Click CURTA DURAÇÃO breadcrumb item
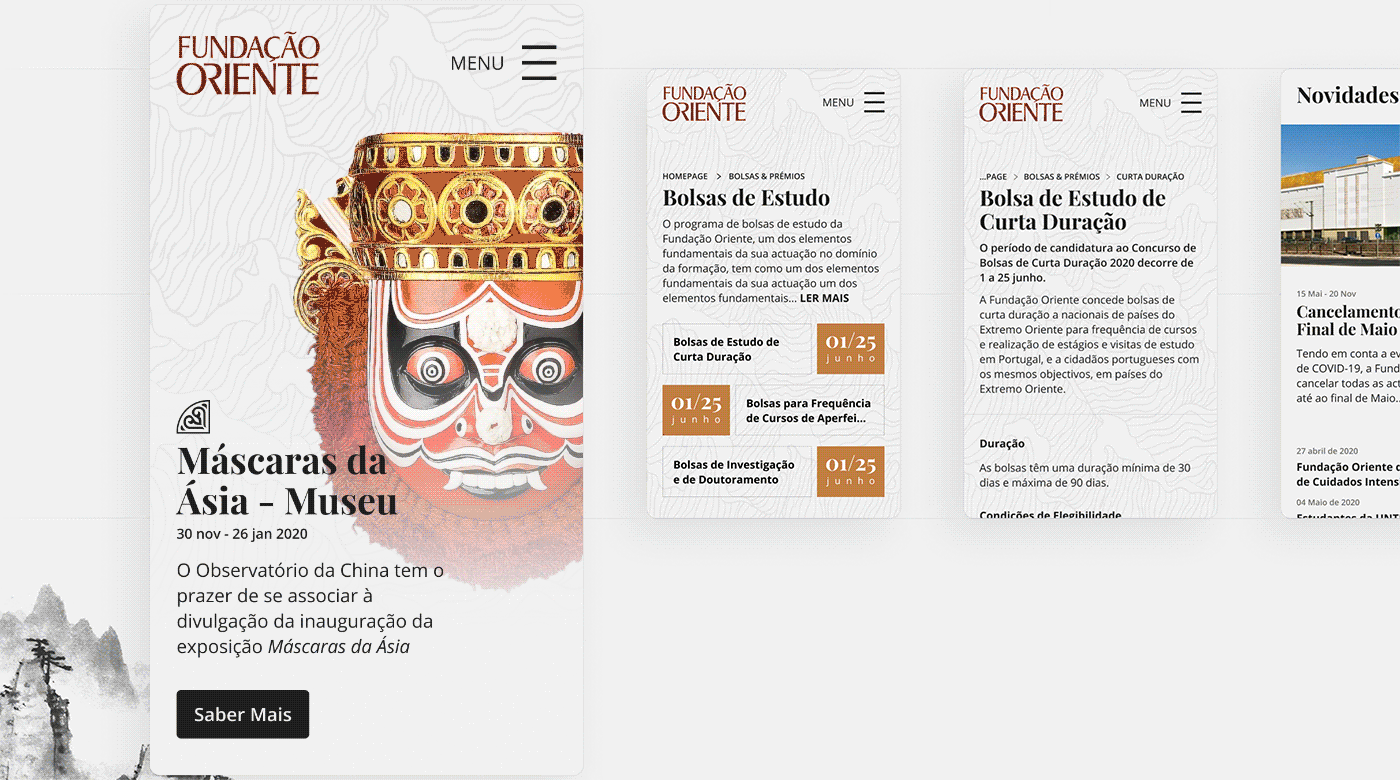The height and width of the screenshot is (780, 1400). [x=1150, y=176]
